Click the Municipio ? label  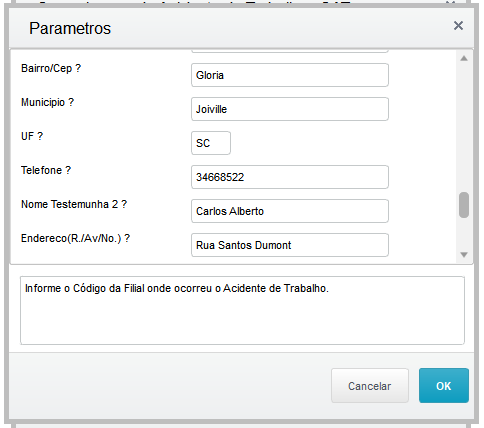point(47,102)
